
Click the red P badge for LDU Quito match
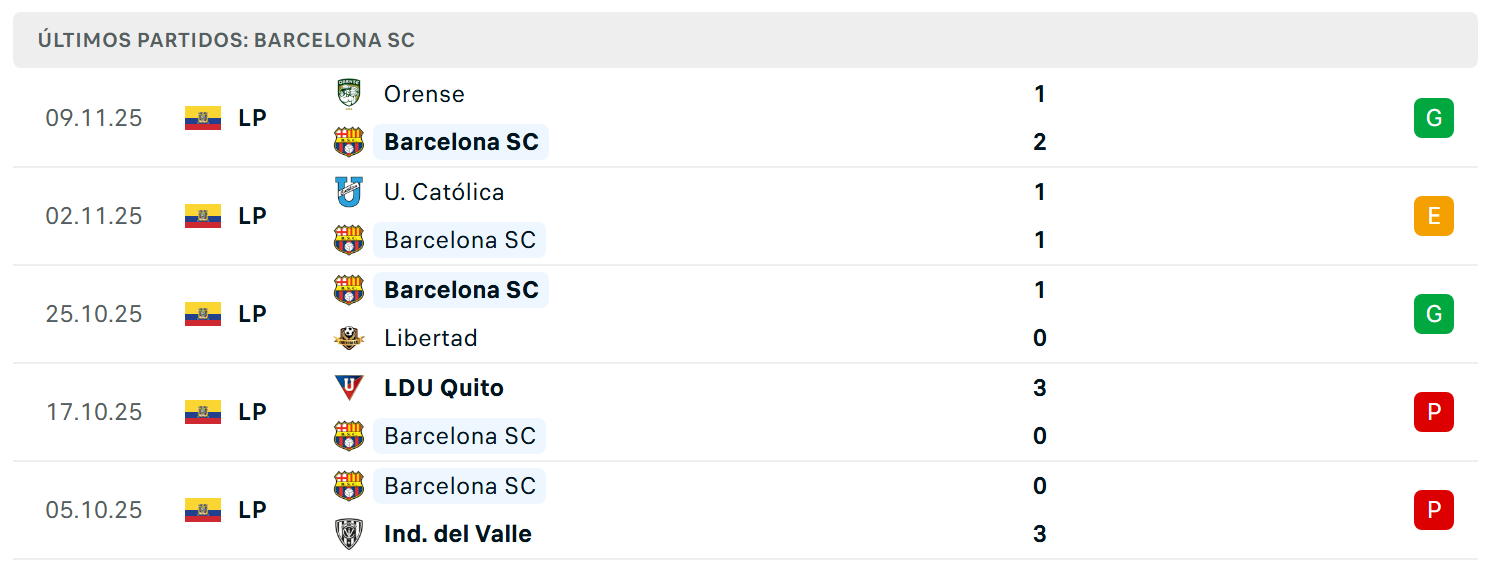click(x=1433, y=412)
